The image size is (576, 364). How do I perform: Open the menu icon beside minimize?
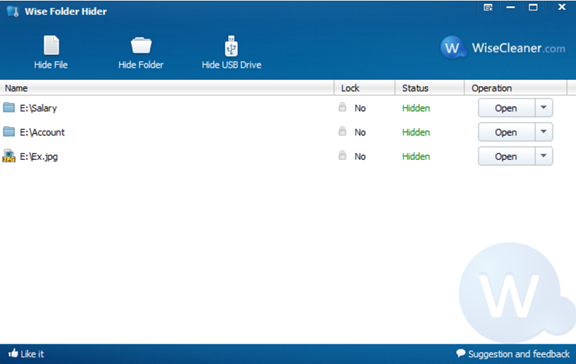(488, 7)
